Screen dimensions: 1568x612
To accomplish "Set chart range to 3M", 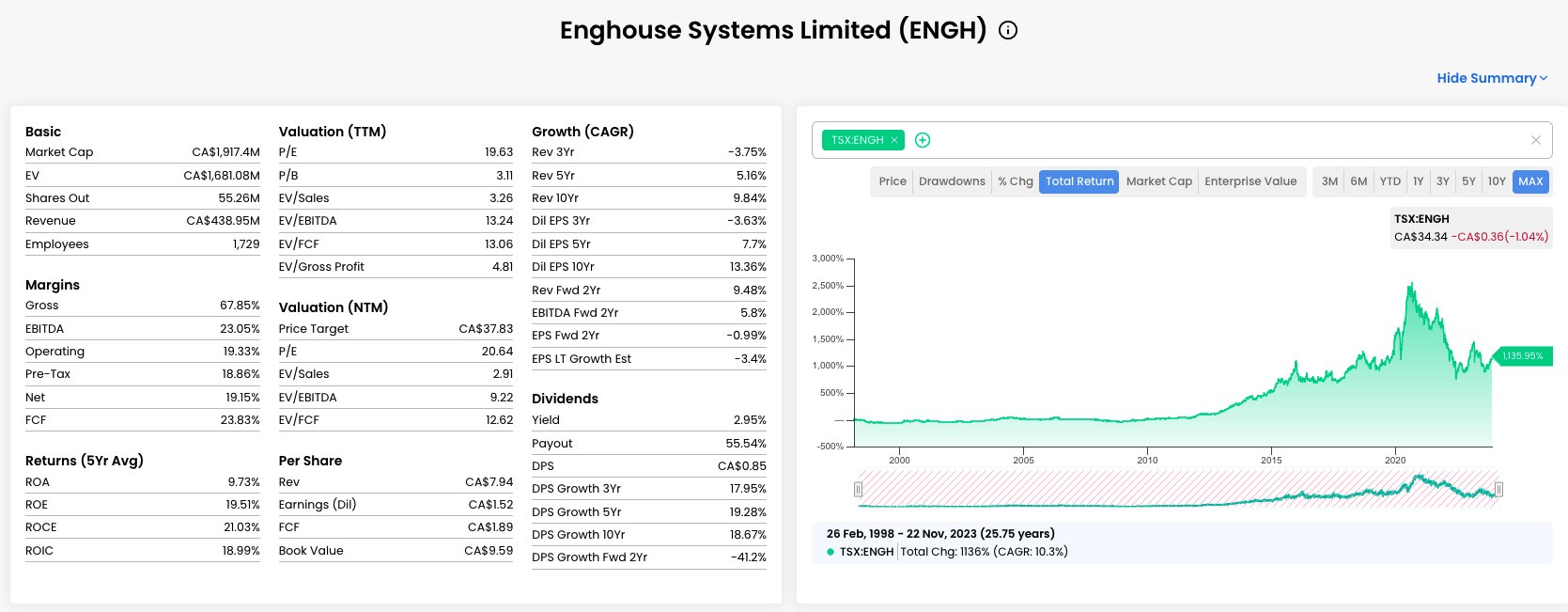I will pyautogui.click(x=1329, y=181).
